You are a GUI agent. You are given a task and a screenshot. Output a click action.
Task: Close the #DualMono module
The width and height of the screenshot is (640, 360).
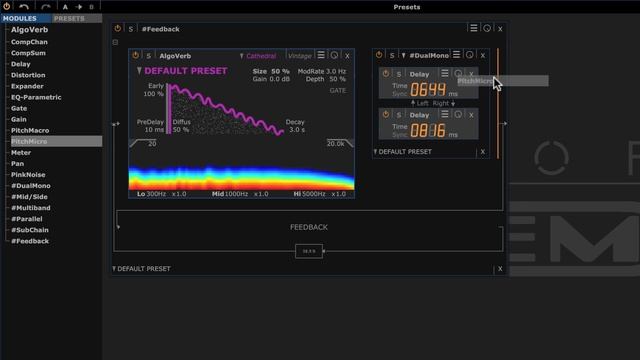[482, 56]
